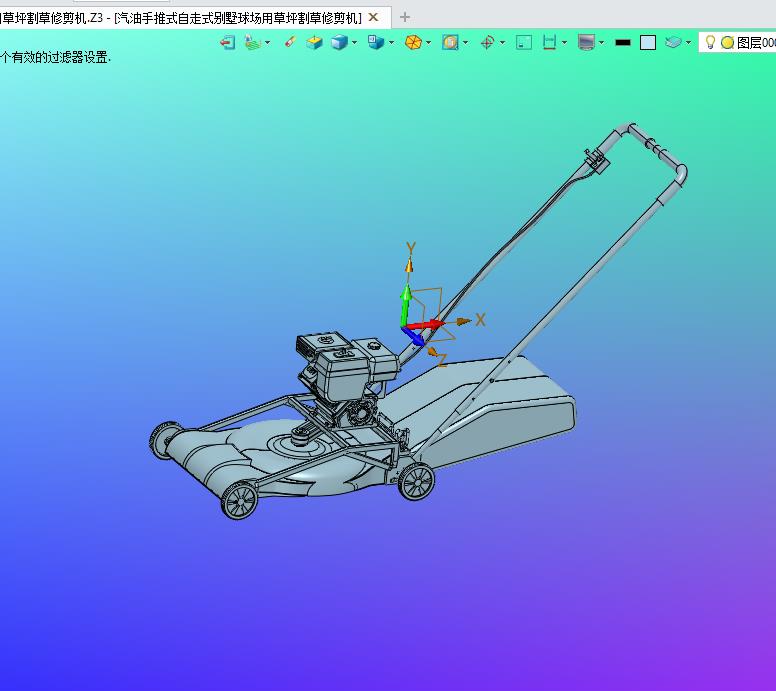The width and height of the screenshot is (776, 691).
Task: Click the red X-axis arrow of triad
Action: (x=424, y=325)
